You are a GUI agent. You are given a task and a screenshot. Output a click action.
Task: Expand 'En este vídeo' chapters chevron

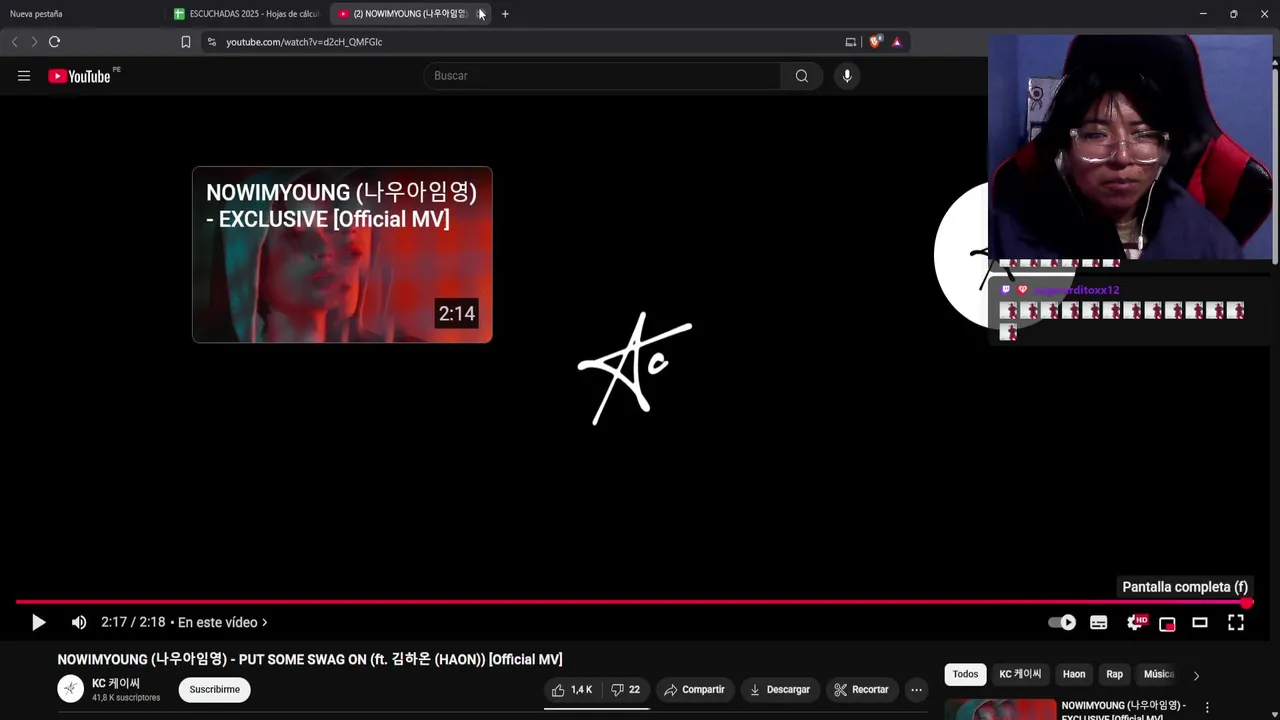[264, 622]
